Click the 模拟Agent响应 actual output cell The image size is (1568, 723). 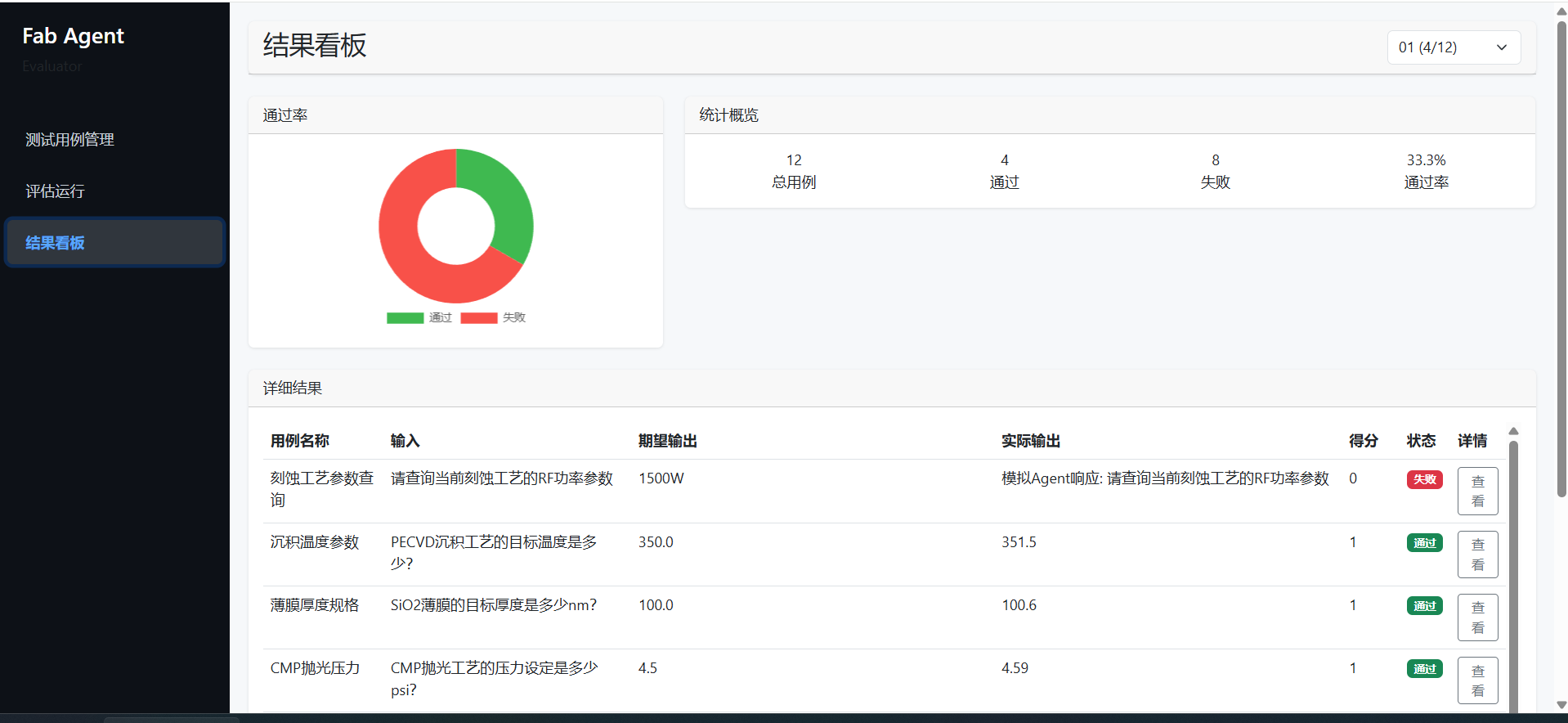coord(1165,478)
